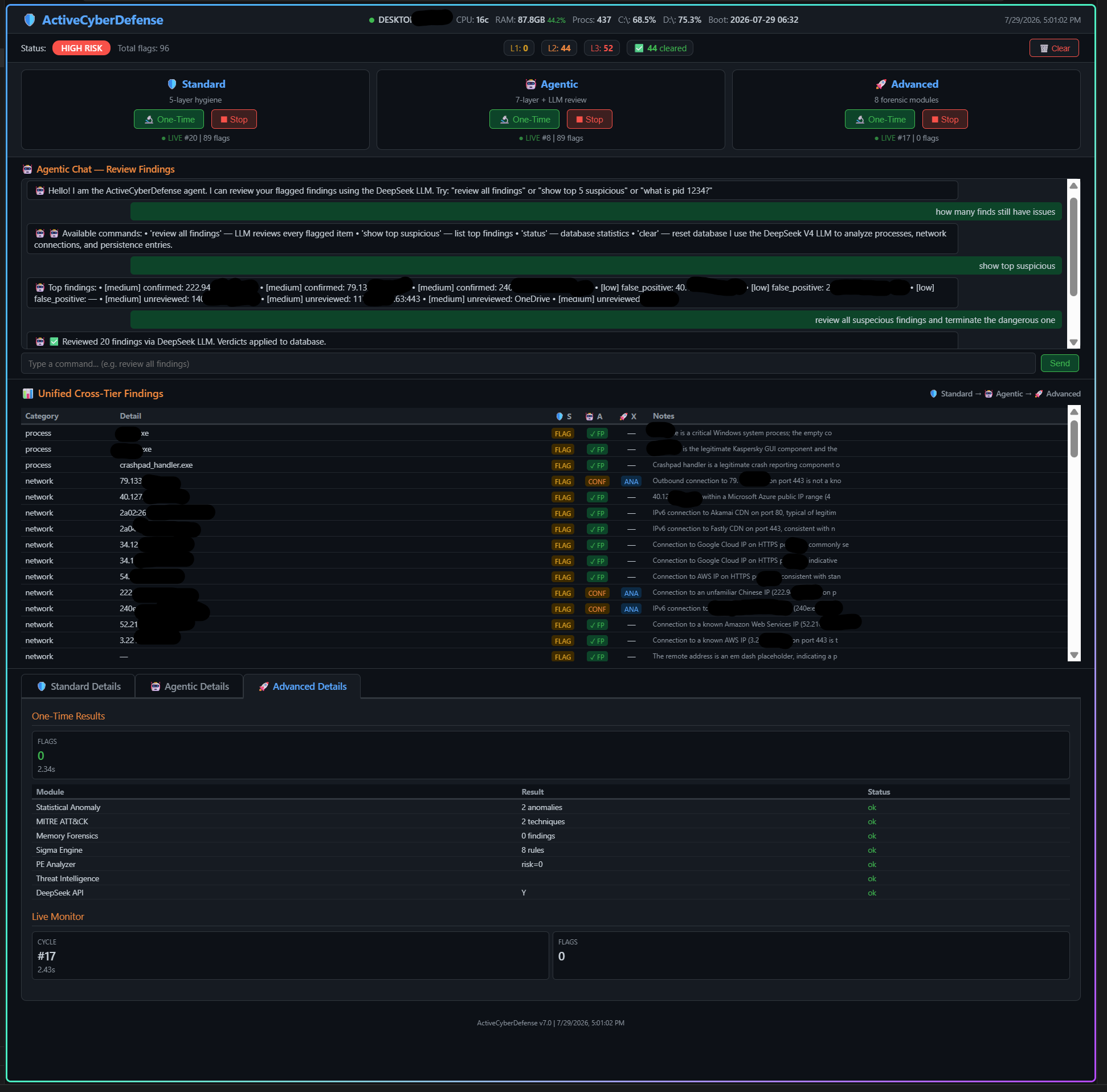The width and height of the screenshot is (1107, 1092).
Task: Run a One-Time Standard scan
Action: coord(169,119)
